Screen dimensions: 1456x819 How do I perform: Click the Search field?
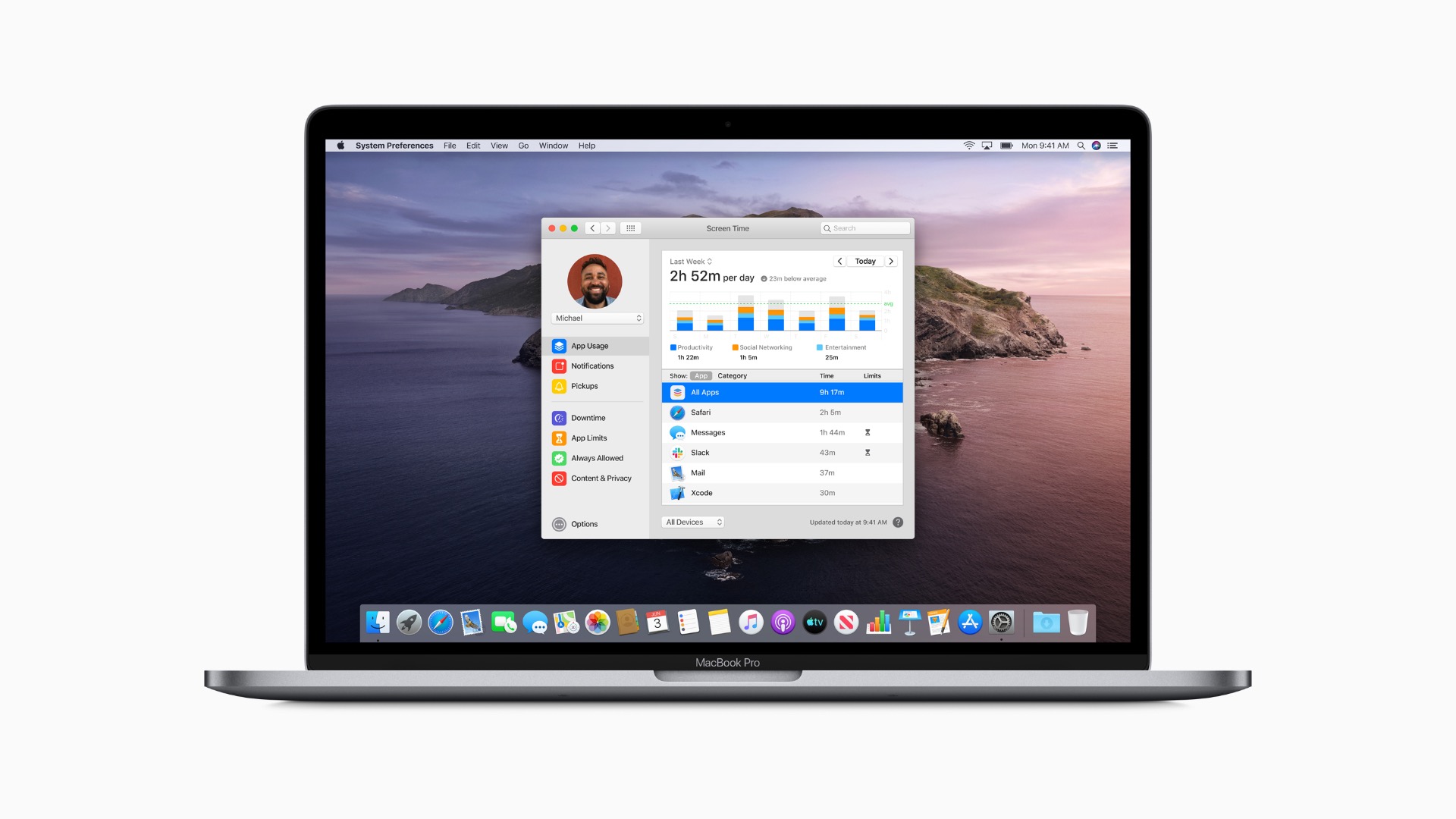click(866, 228)
